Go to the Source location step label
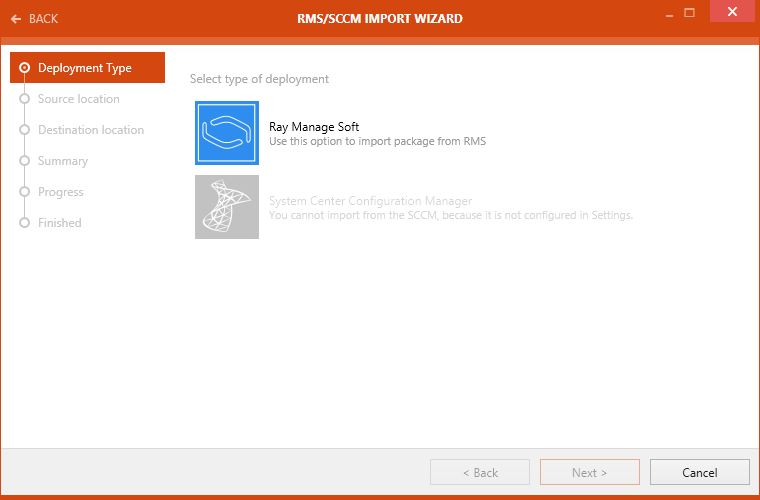Viewport: 760px width, 500px height. click(x=79, y=99)
